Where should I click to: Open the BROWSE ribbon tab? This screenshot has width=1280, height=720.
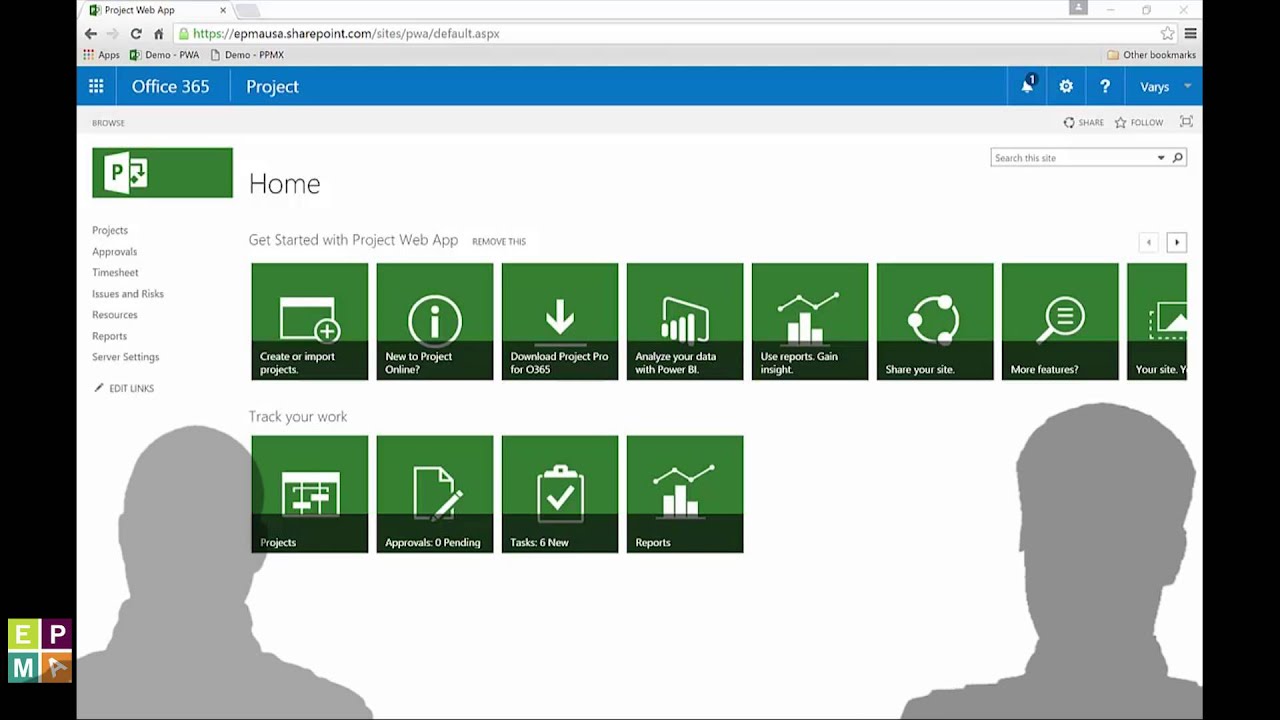click(x=108, y=123)
